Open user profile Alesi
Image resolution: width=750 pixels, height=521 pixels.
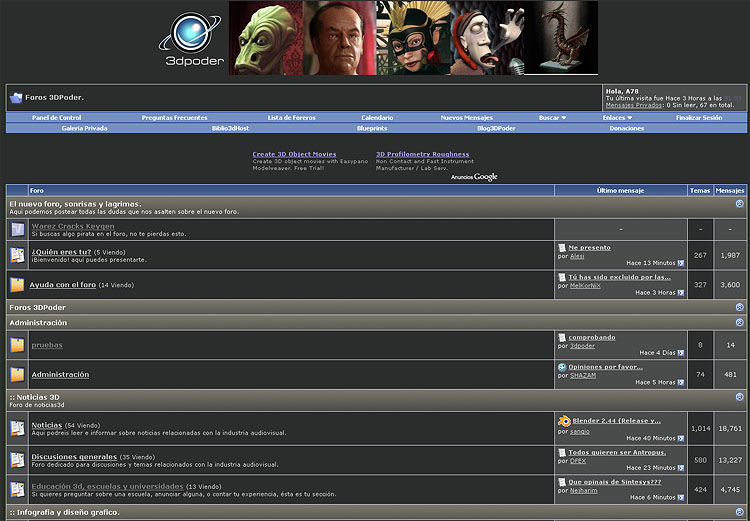(x=577, y=256)
